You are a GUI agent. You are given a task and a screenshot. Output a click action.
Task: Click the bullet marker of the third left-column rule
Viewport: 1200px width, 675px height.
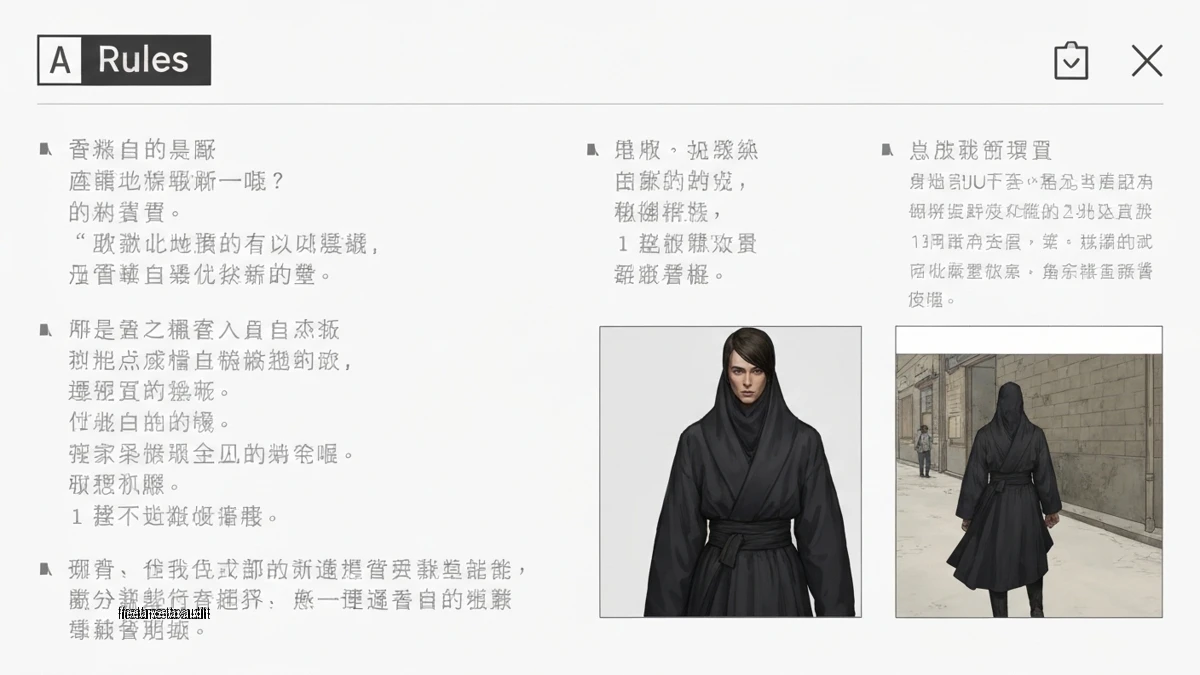click(45, 569)
